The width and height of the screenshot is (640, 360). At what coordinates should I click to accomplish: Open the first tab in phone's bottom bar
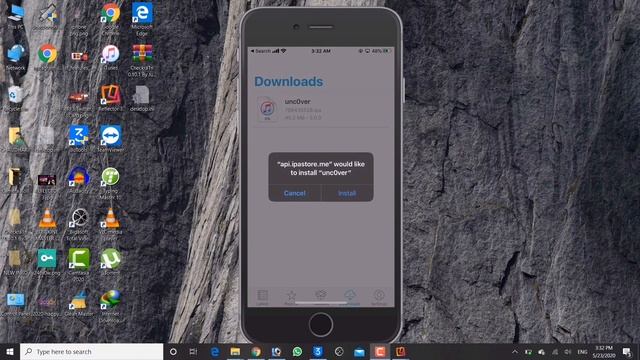(x=262, y=297)
